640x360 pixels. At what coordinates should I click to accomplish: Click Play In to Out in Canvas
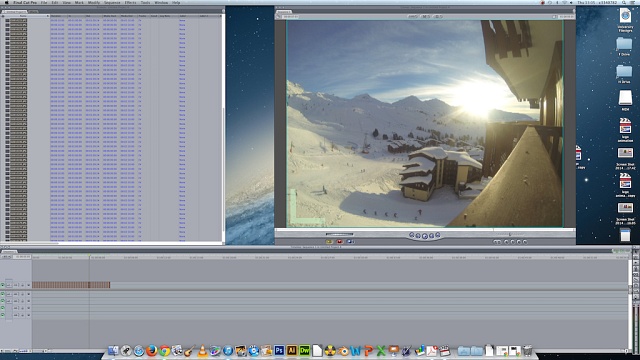click(x=418, y=236)
